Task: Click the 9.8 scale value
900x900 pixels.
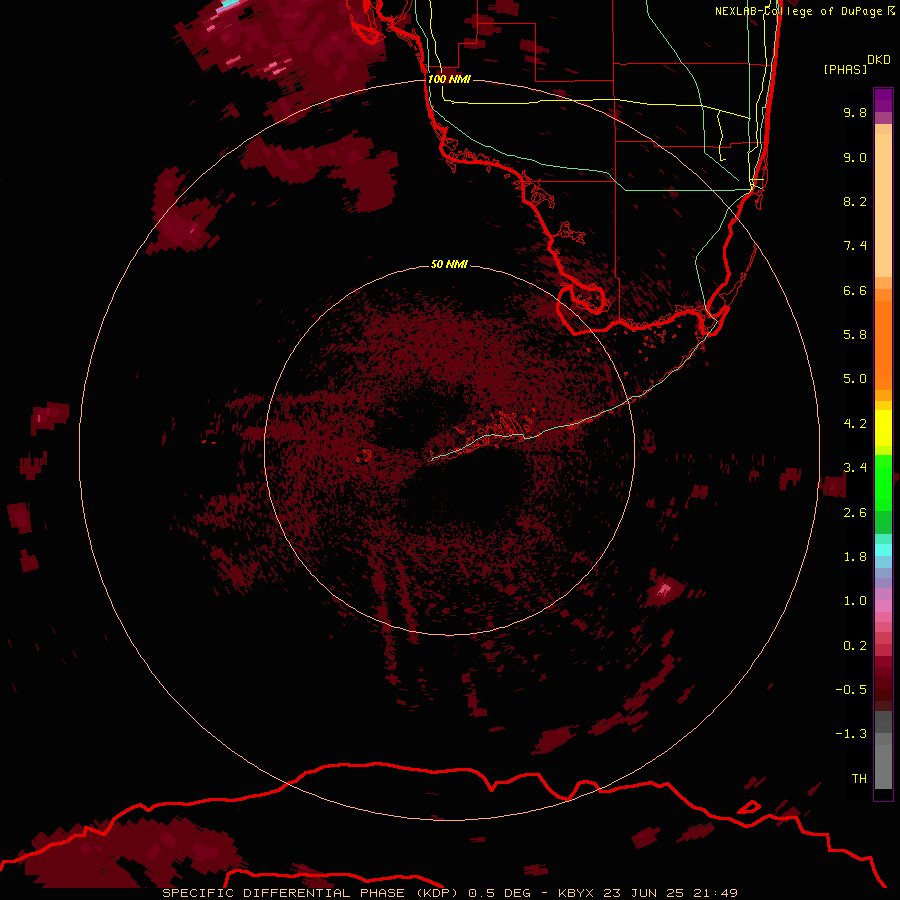Action: tap(855, 112)
